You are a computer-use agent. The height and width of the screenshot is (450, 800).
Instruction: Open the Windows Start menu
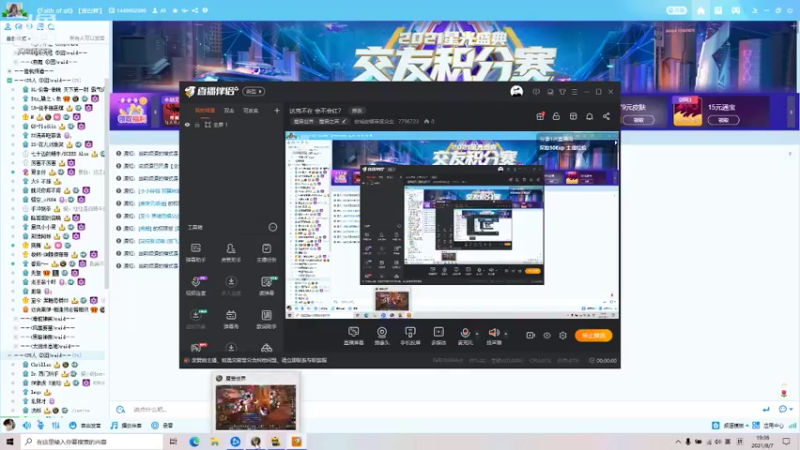coord(10,441)
